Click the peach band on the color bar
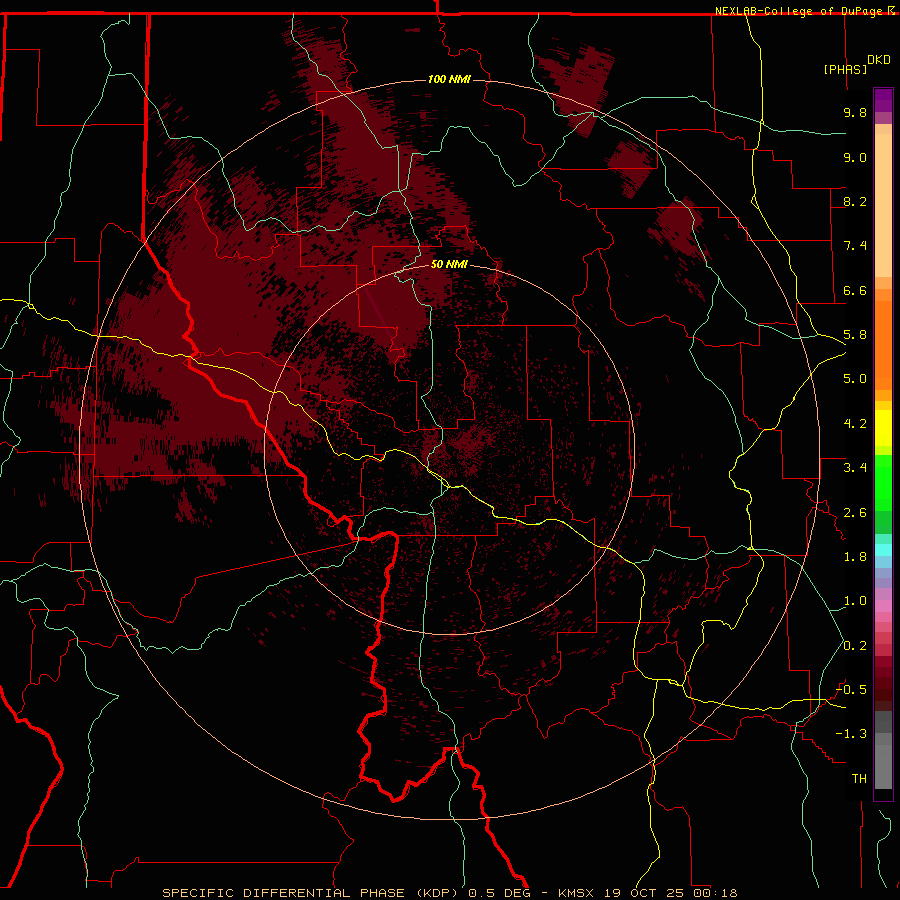The image size is (900, 900). [x=883, y=205]
